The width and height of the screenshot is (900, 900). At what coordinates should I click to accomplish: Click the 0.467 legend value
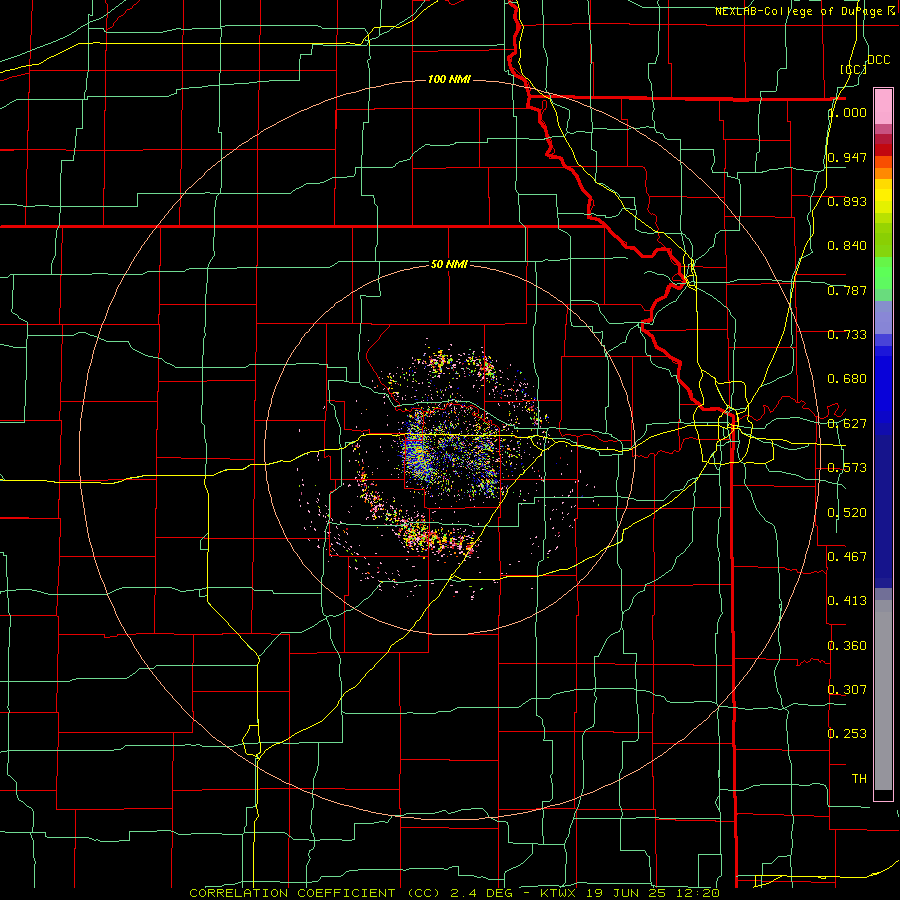[x=847, y=556]
